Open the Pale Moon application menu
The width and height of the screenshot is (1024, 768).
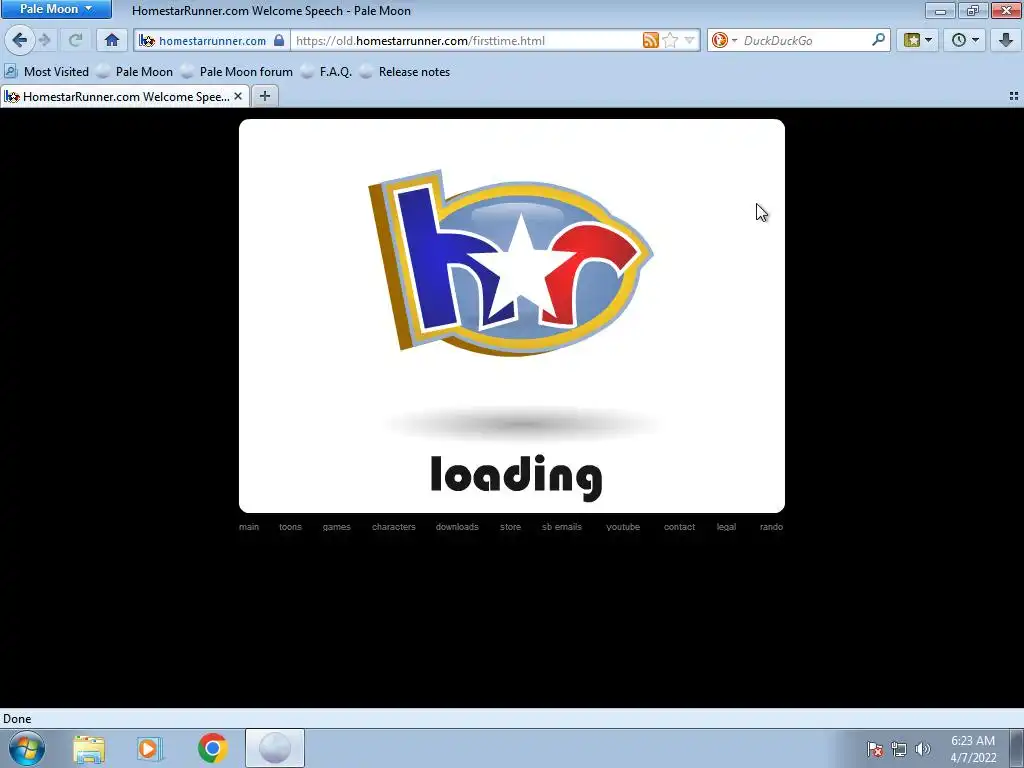(56, 9)
